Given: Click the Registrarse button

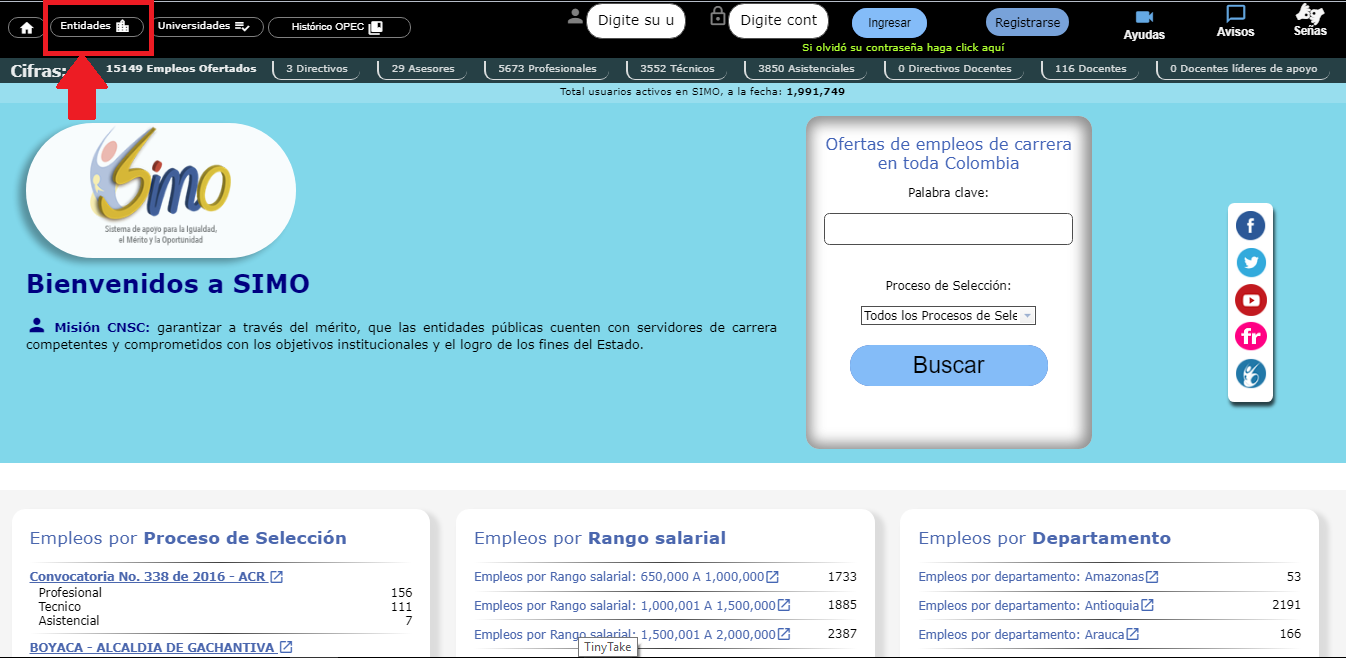Looking at the screenshot, I should point(1027,22).
